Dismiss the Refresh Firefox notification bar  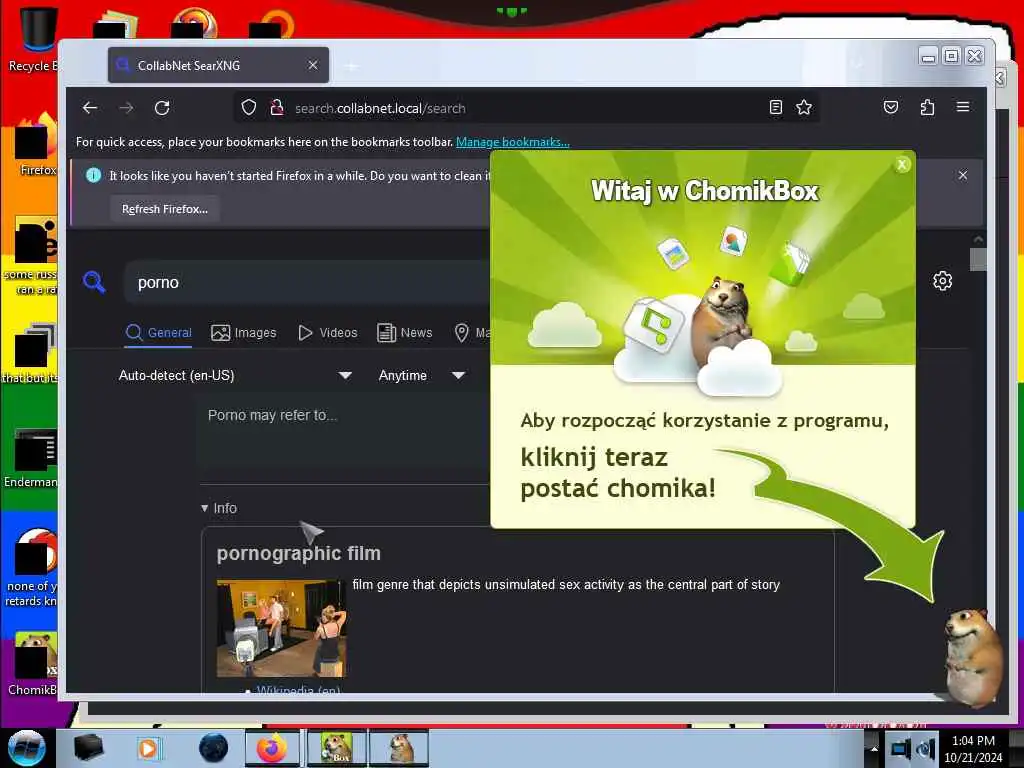point(963,175)
